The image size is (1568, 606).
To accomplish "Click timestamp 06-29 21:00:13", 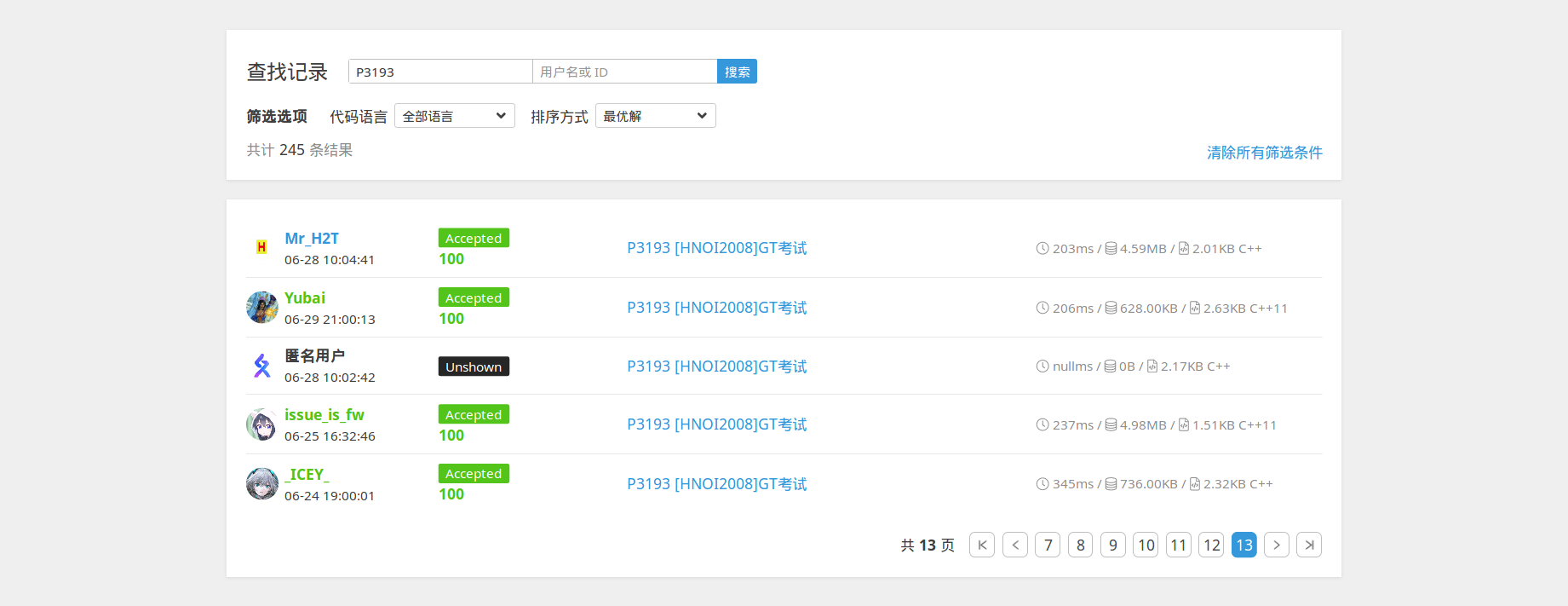I will 330,320.
